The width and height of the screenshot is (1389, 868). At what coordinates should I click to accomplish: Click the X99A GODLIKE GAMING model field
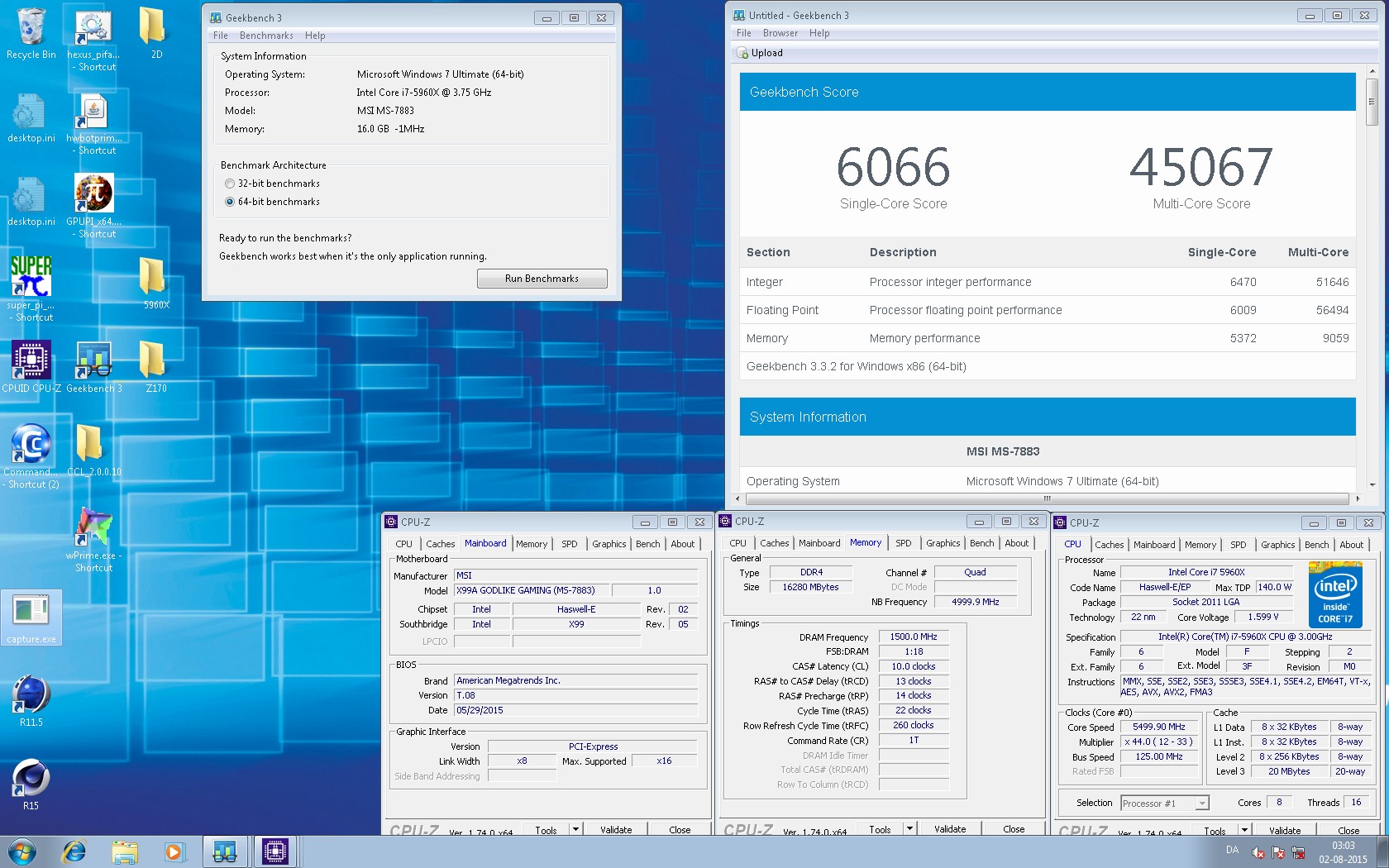(532, 590)
